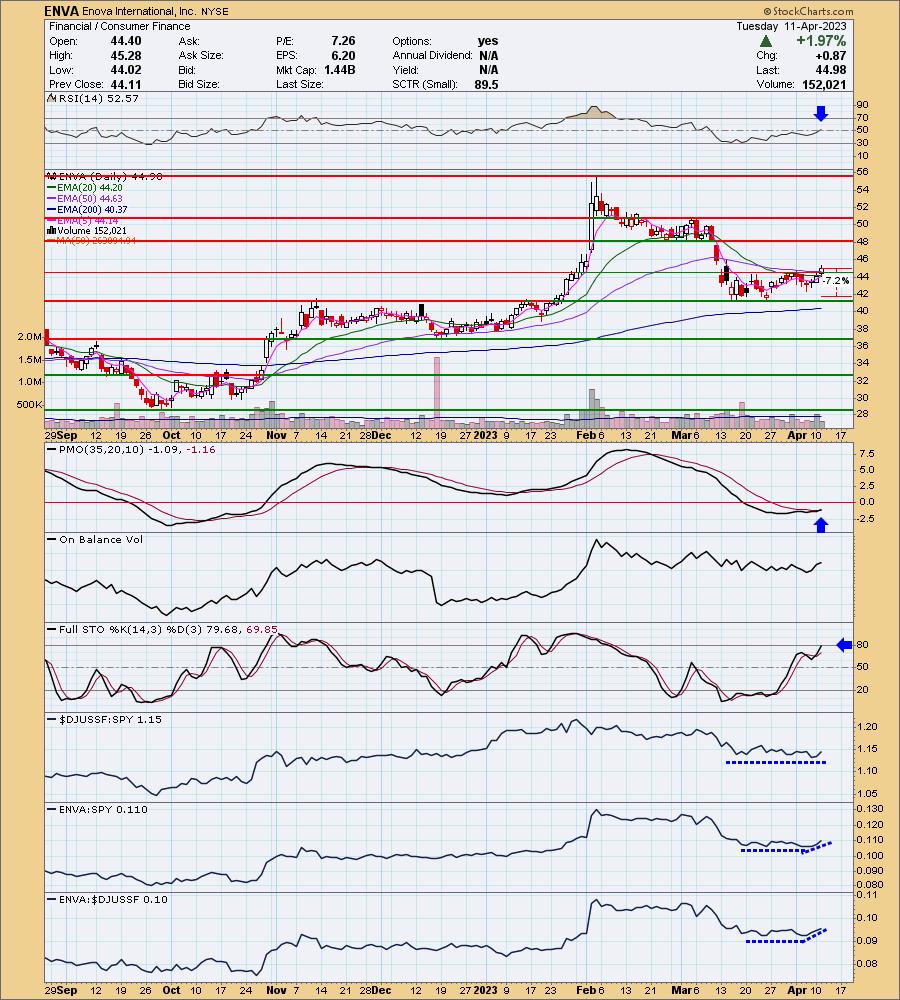Select the Last price 44.98
This screenshot has width=900, height=1000.
click(830, 70)
